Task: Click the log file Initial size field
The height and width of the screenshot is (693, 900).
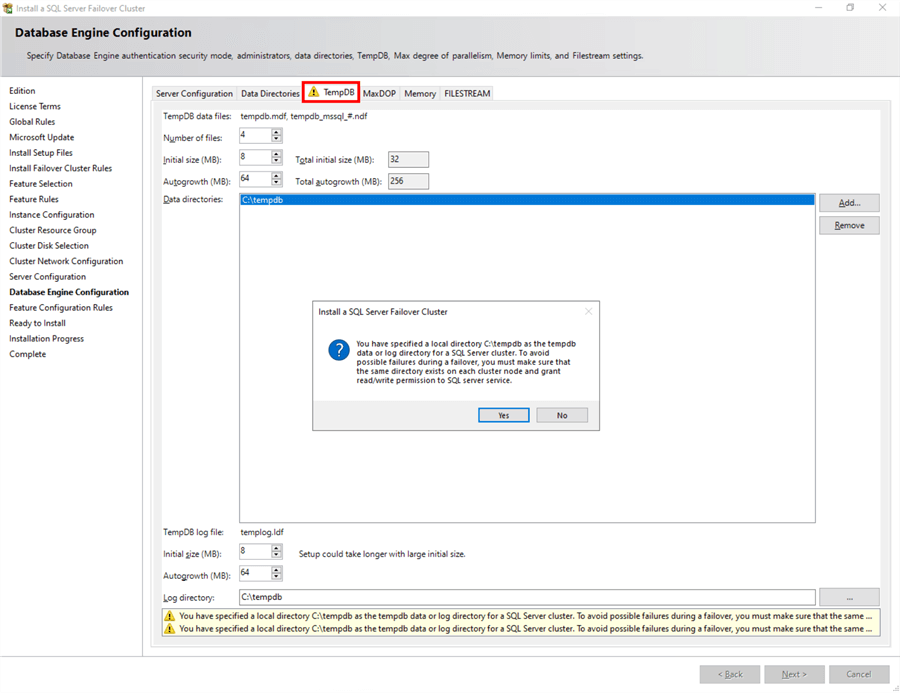Action: tap(255, 552)
